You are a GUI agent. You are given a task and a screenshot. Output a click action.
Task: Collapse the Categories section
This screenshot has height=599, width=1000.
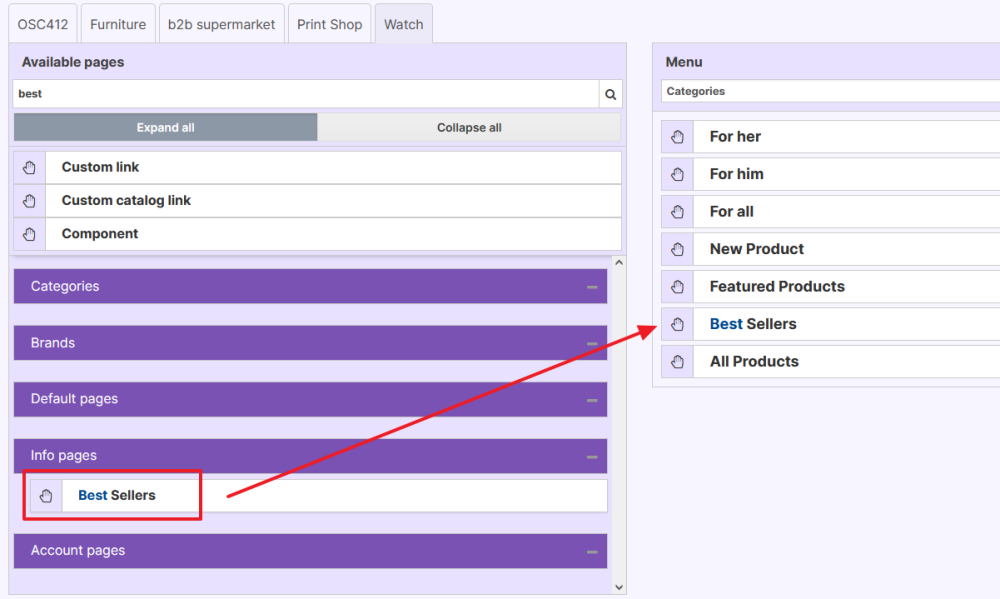592,287
